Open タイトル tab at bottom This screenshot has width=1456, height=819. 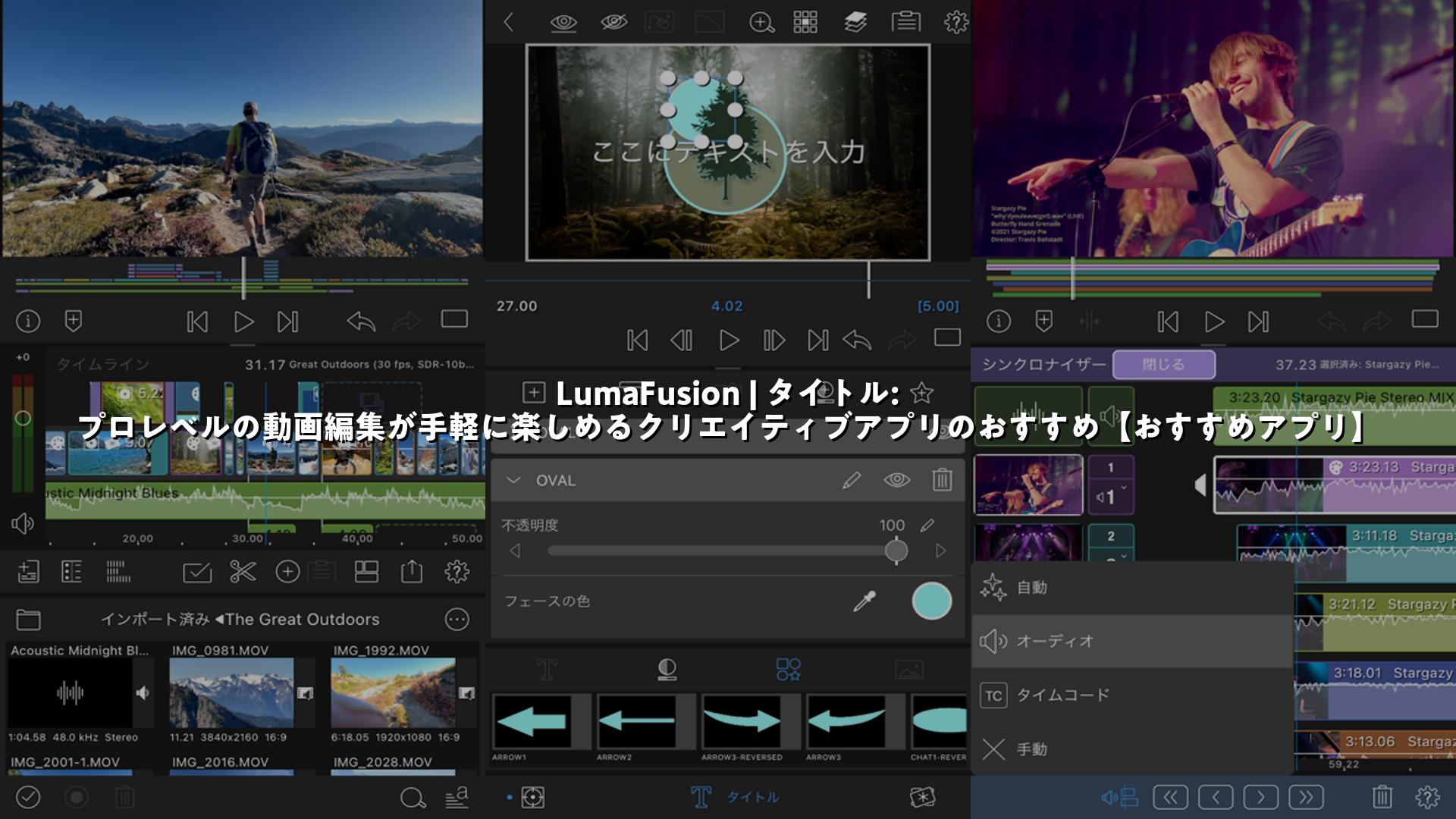click(734, 797)
